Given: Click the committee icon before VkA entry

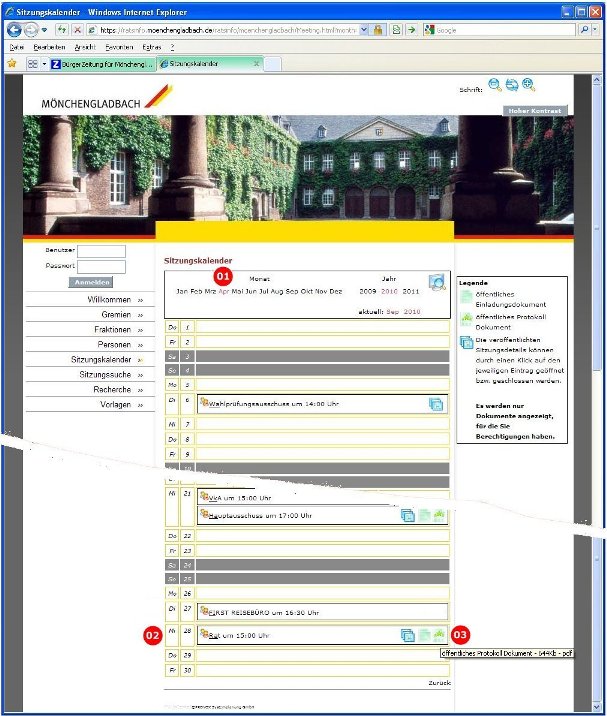Looking at the screenshot, I should tap(204, 496).
